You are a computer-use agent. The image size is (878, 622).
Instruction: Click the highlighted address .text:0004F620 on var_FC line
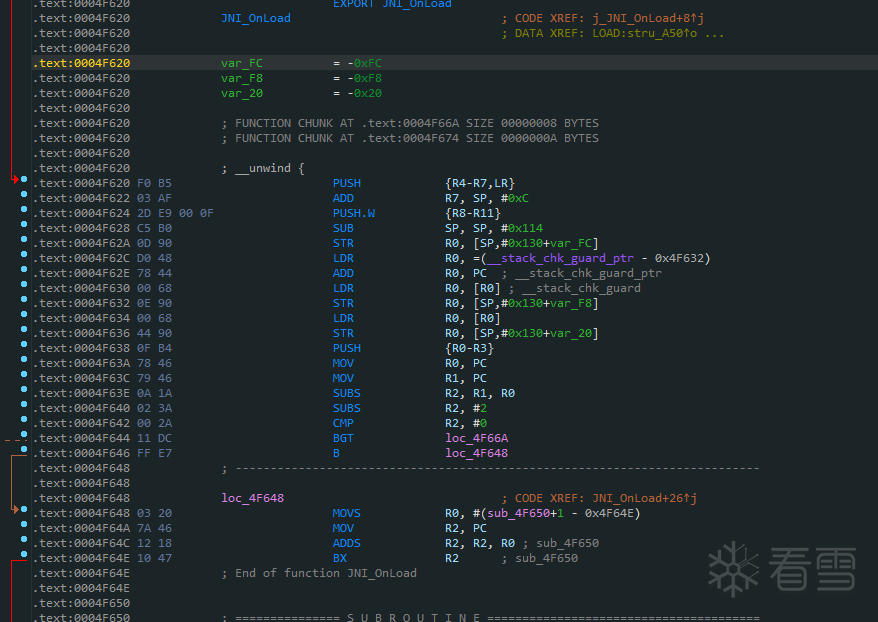82,63
